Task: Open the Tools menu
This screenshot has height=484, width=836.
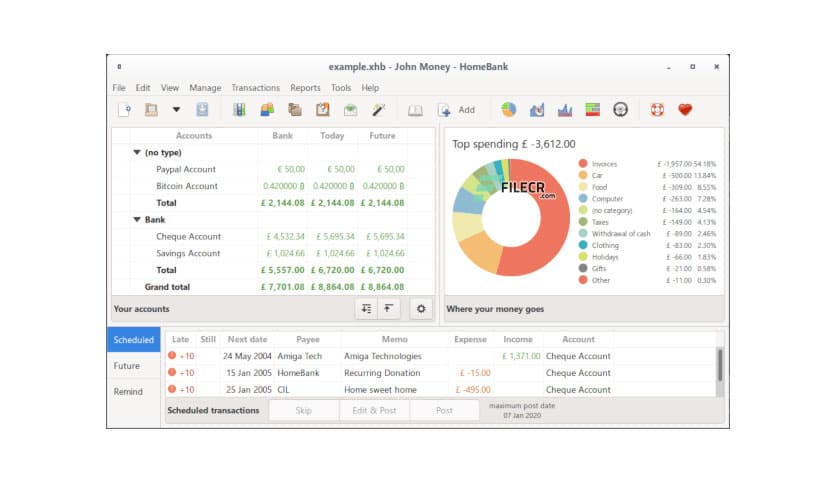Action: click(341, 87)
